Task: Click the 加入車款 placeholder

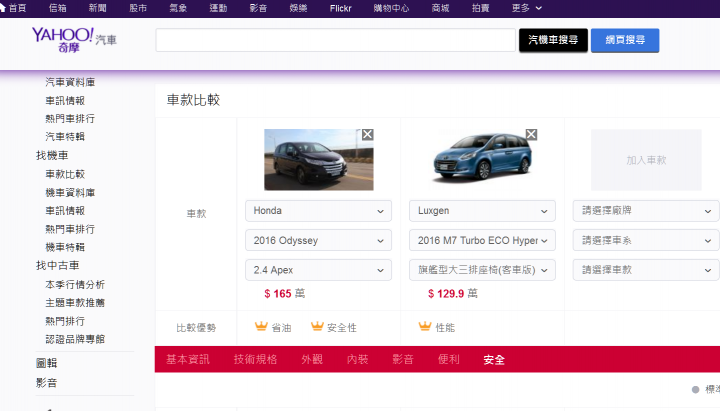Action: [646, 160]
